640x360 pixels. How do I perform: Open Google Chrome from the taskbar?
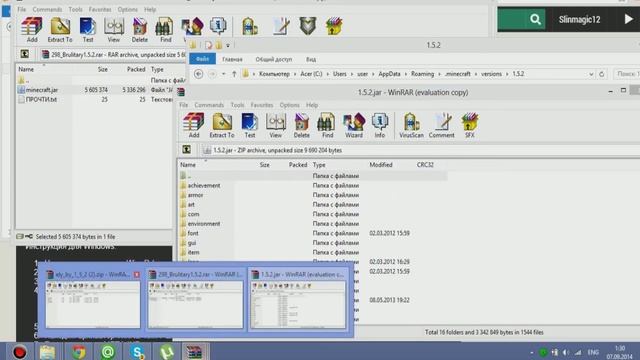pos(78,351)
